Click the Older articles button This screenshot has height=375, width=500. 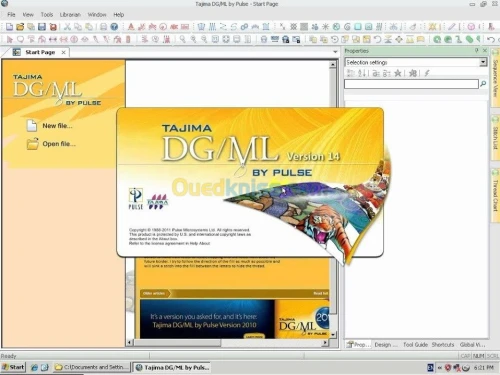(x=155, y=293)
